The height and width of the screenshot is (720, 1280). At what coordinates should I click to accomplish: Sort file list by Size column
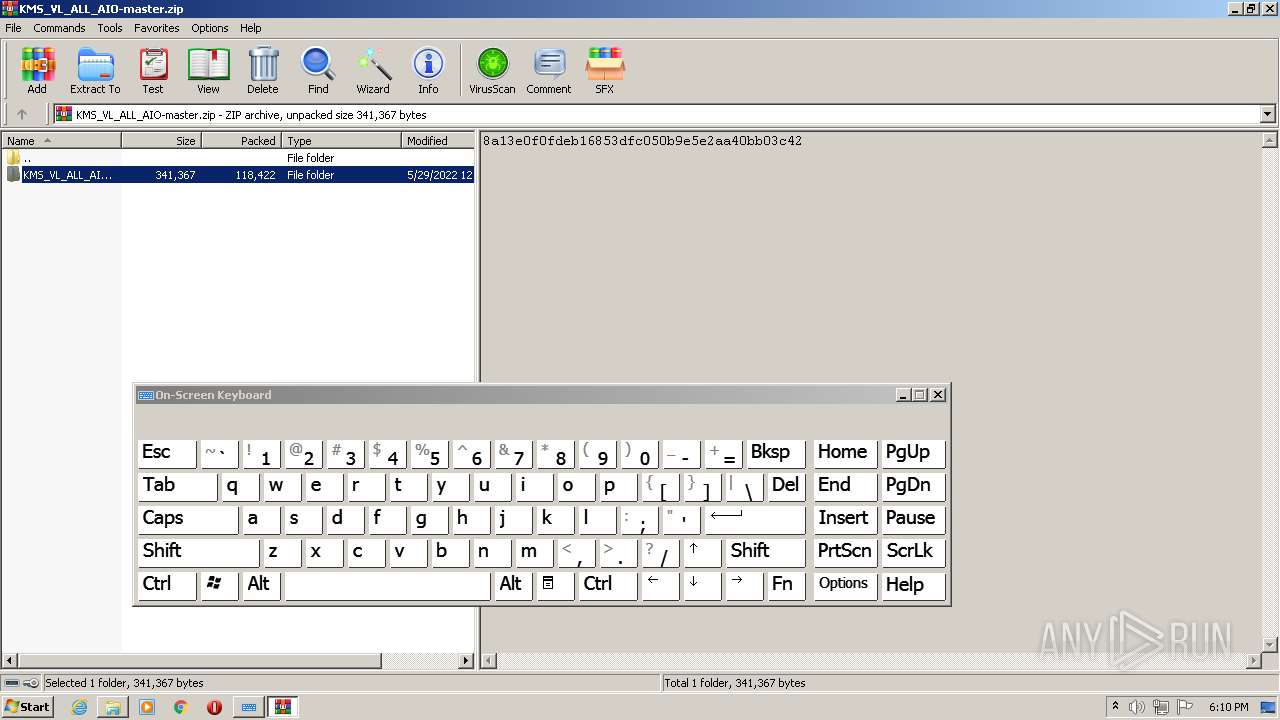(x=161, y=141)
